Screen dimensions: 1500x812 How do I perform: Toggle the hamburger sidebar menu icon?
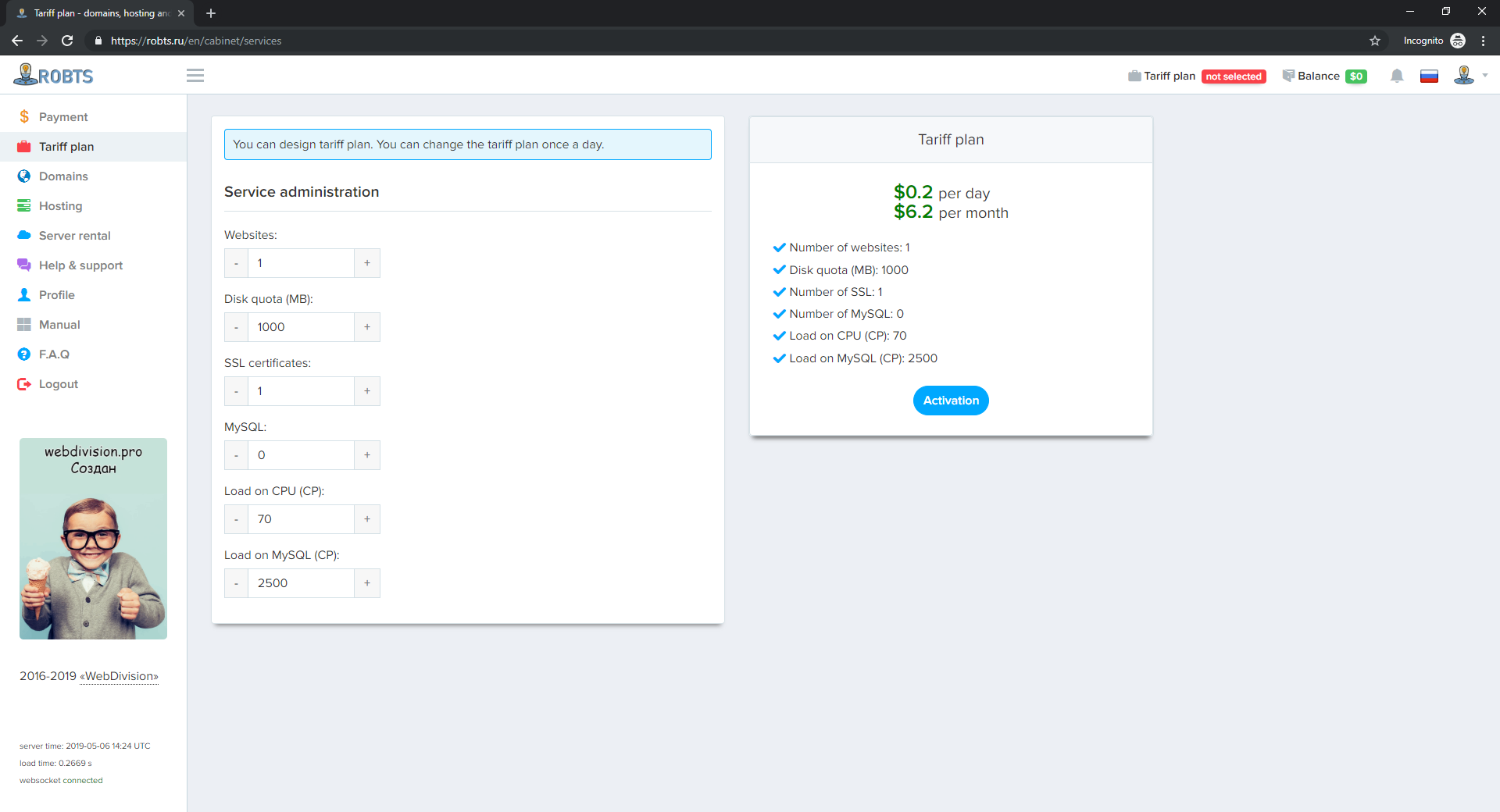195,76
